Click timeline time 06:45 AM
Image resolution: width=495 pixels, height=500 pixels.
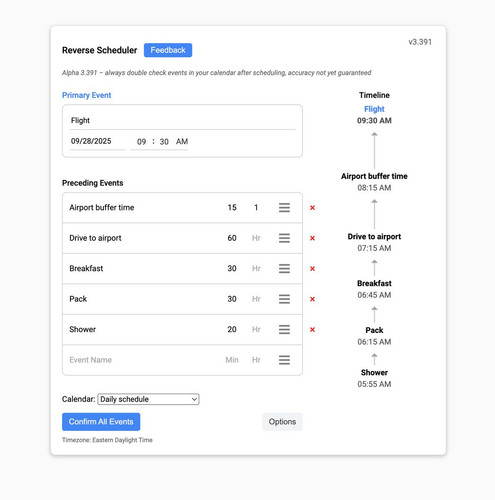click(374, 295)
